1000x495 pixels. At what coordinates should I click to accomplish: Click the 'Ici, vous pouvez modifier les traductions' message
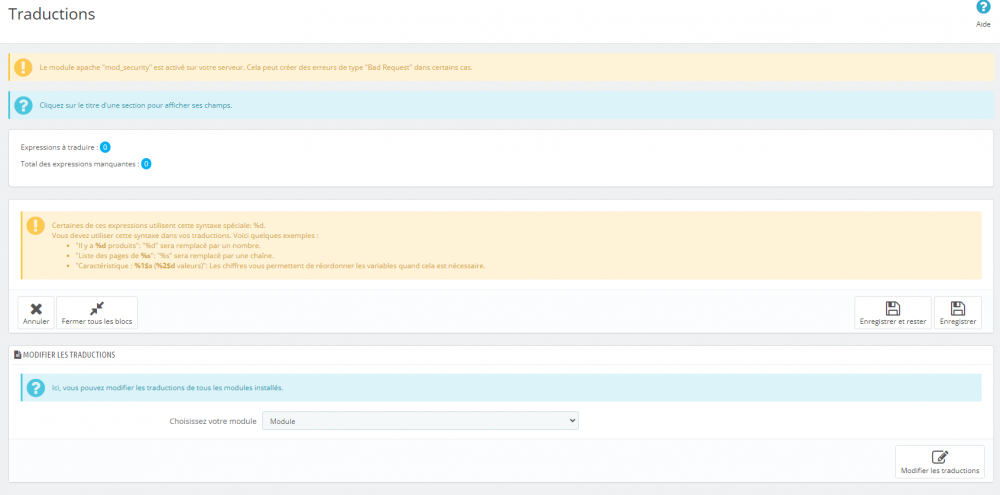(x=168, y=387)
